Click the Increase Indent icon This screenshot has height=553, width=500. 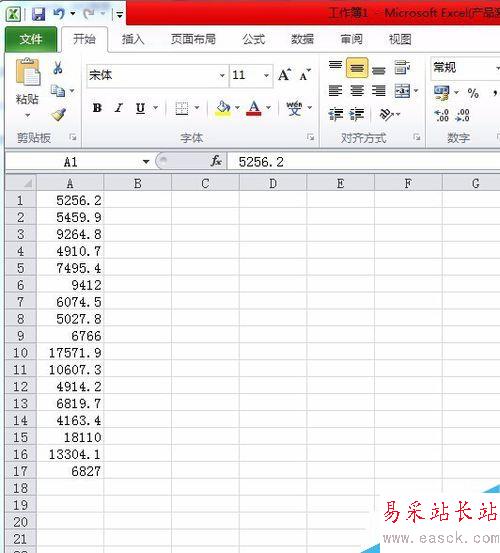pos(357,114)
